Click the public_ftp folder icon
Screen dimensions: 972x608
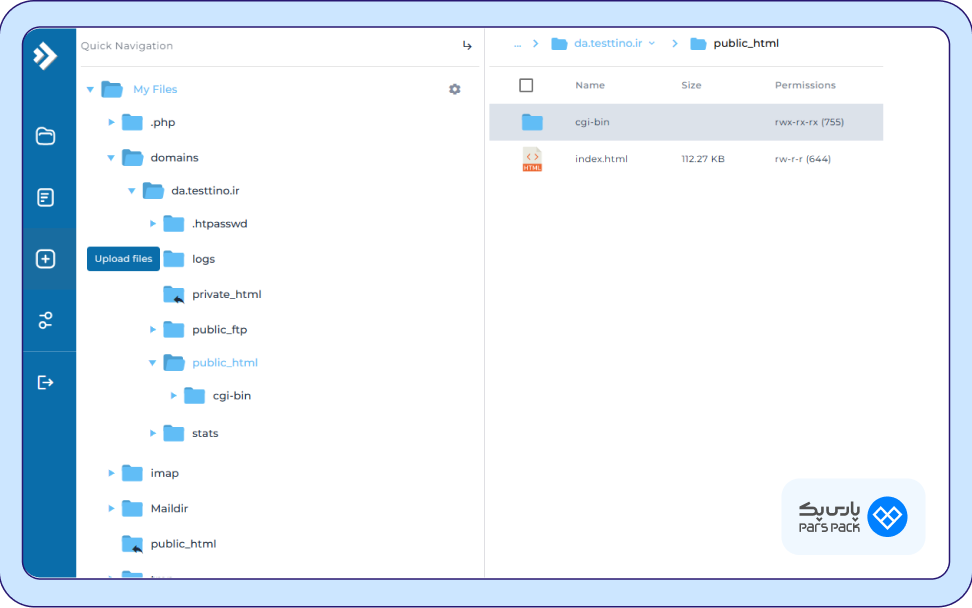(174, 330)
